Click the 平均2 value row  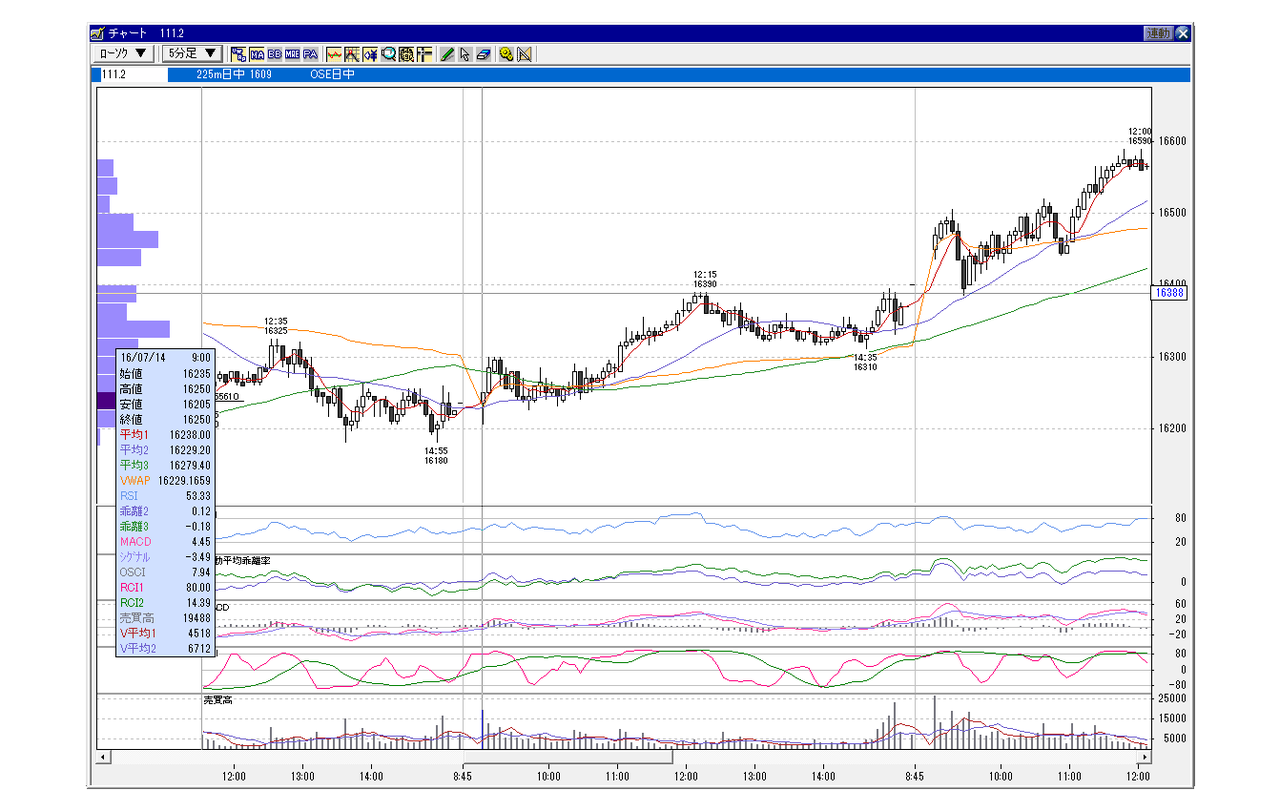coord(165,450)
